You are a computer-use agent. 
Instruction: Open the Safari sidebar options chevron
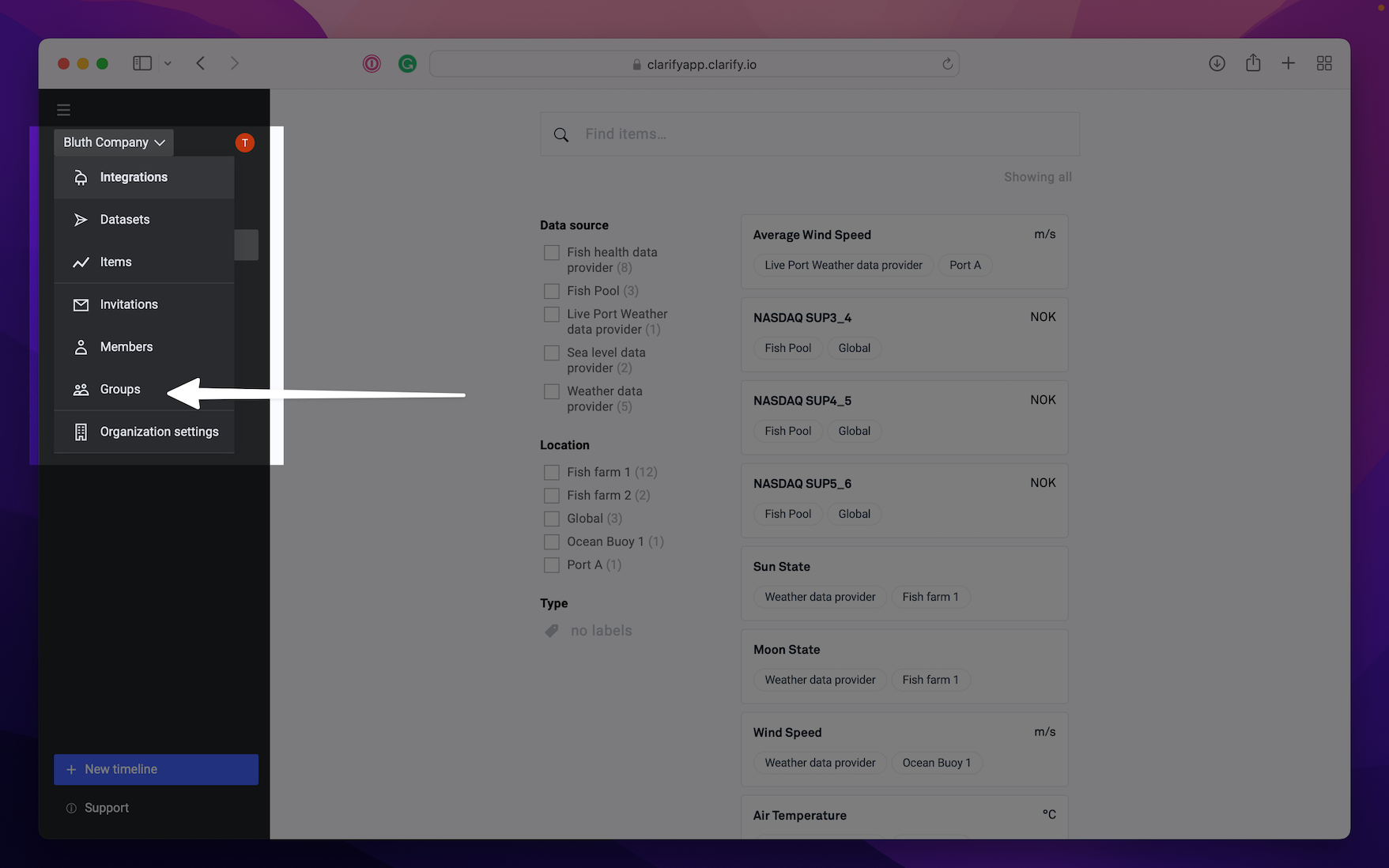(x=168, y=63)
